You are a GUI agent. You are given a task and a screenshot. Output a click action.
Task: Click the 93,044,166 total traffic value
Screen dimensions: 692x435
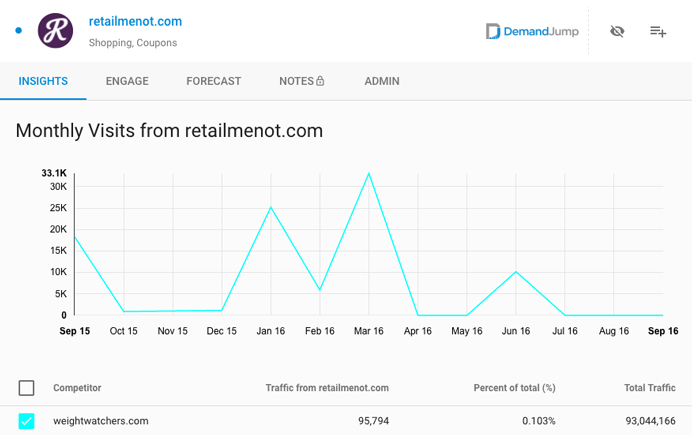pyautogui.click(x=651, y=421)
